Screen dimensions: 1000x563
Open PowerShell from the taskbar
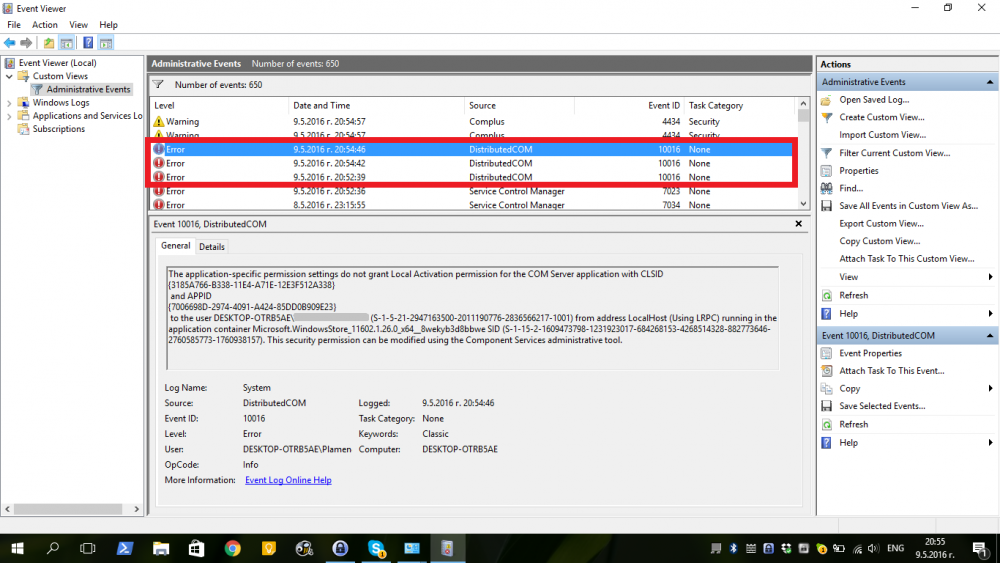(x=124, y=548)
